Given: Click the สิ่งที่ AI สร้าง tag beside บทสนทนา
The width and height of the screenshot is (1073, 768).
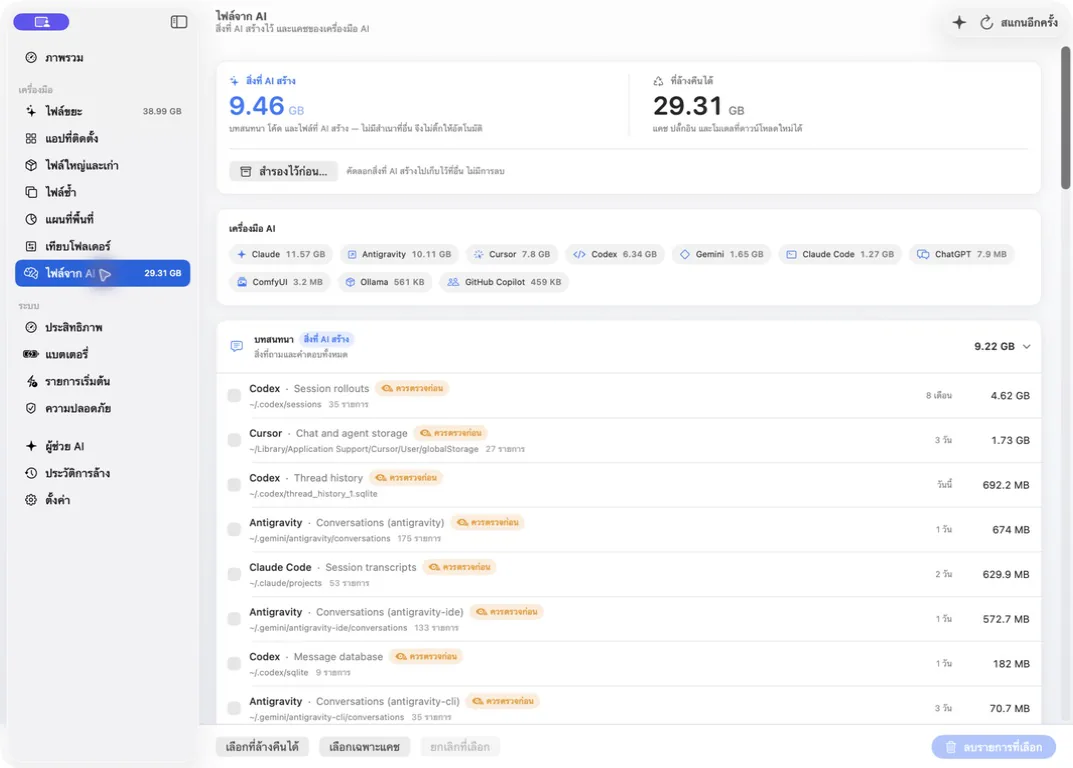Looking at the screenshot, I should coord(326,339).
